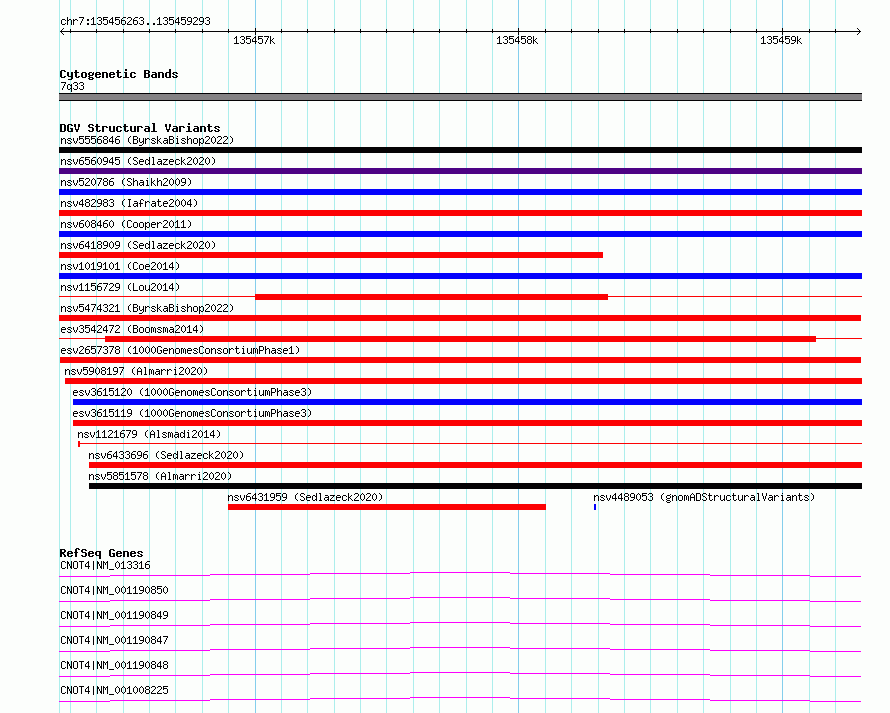Open the nsv5474321 (ByrskaBishop2022) label
The width and height of the screenshot is (890, 713).
coord(147,308)
